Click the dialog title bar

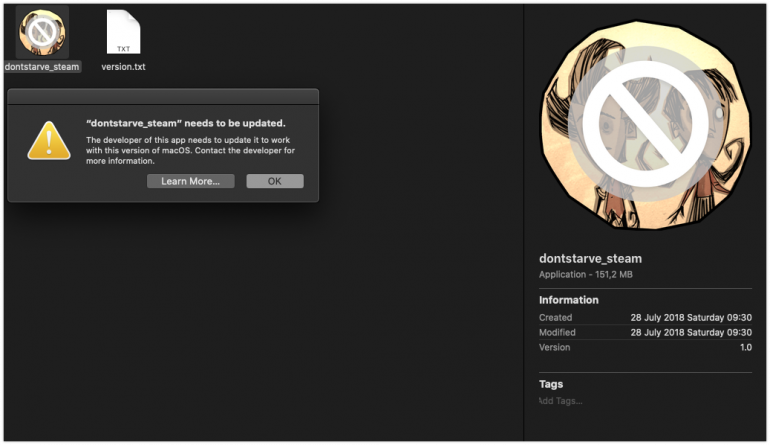(163, 96)
